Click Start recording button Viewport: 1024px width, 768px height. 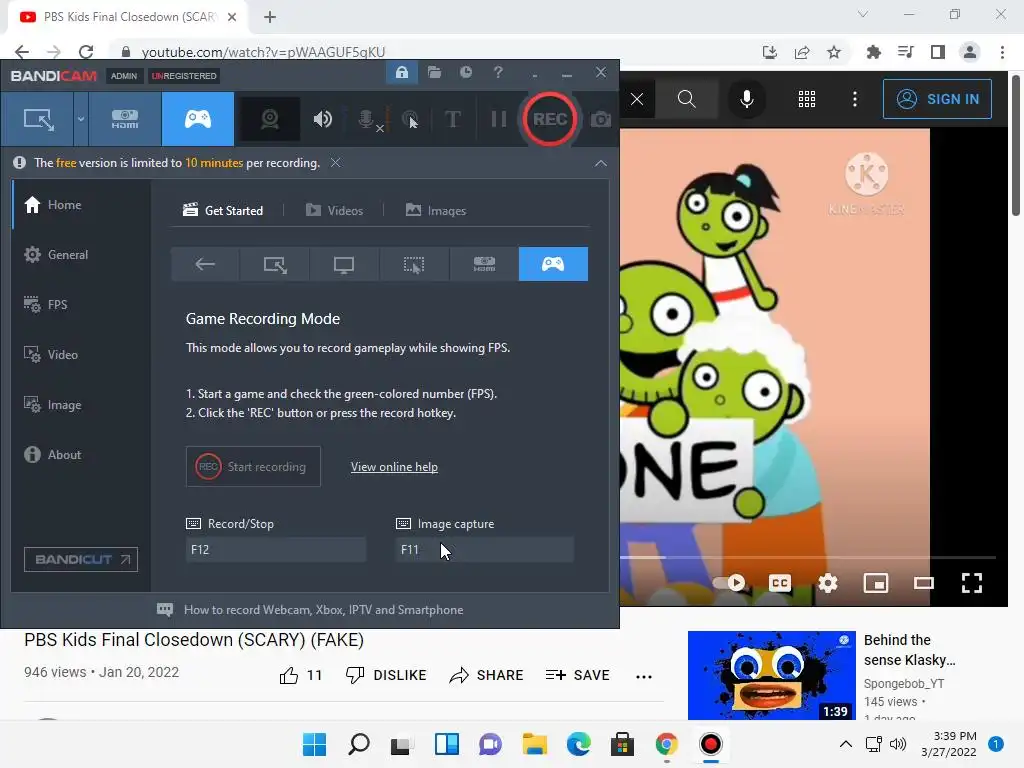pyautogui.click(x=253, y=467)
